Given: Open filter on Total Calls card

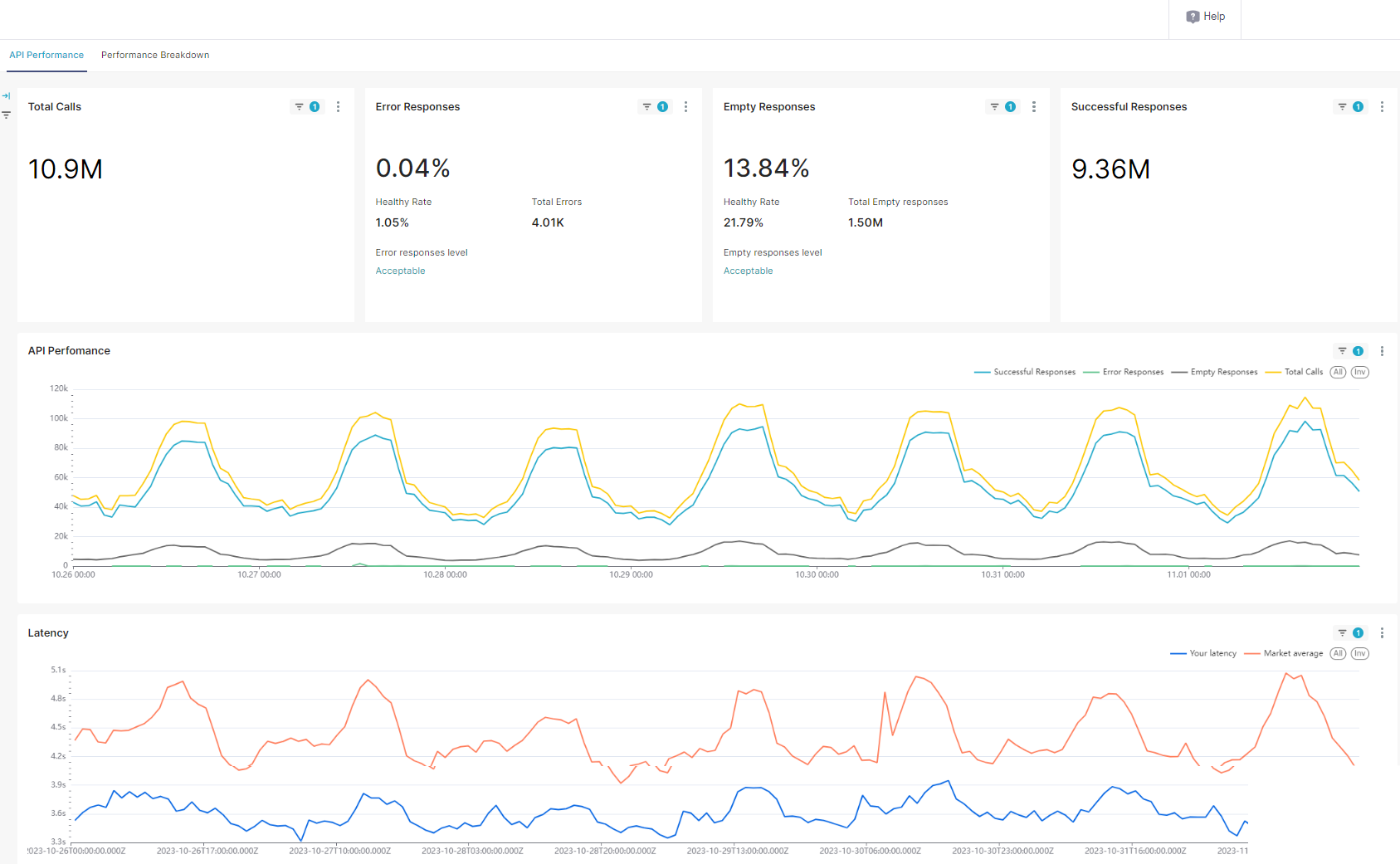Looking at the screenshot, I should 300,107.
